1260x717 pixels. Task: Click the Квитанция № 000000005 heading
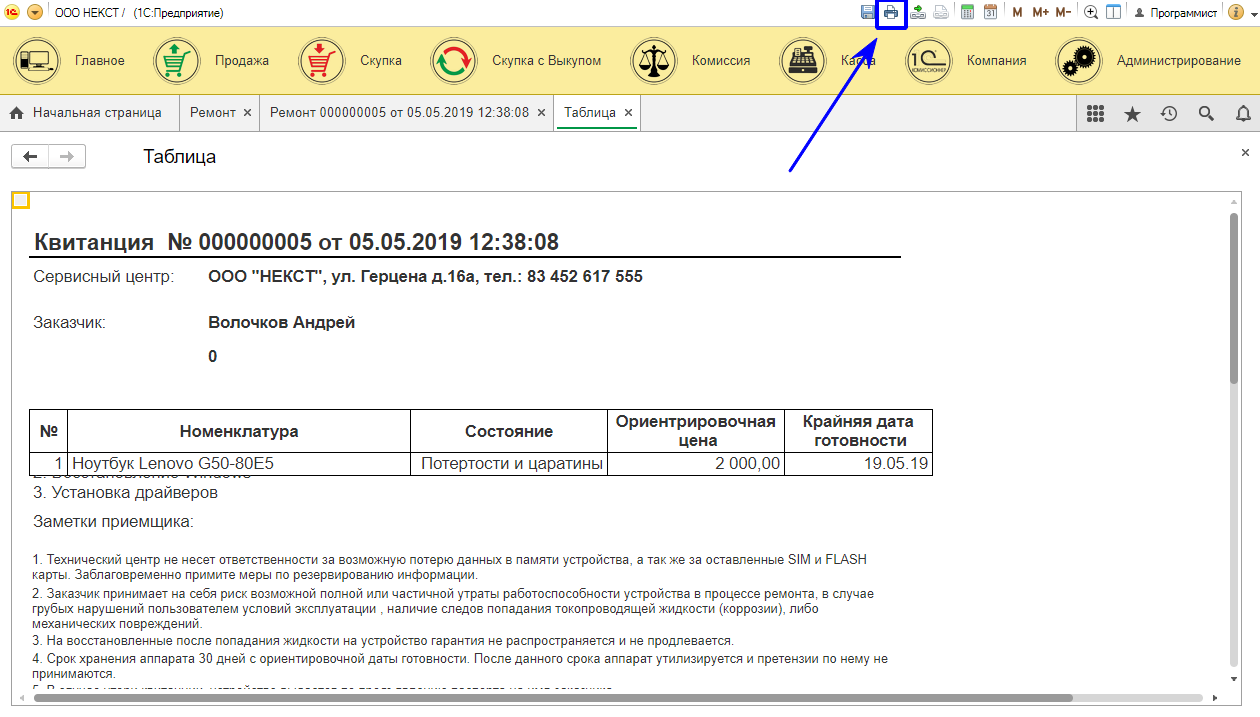pos(296,242)
